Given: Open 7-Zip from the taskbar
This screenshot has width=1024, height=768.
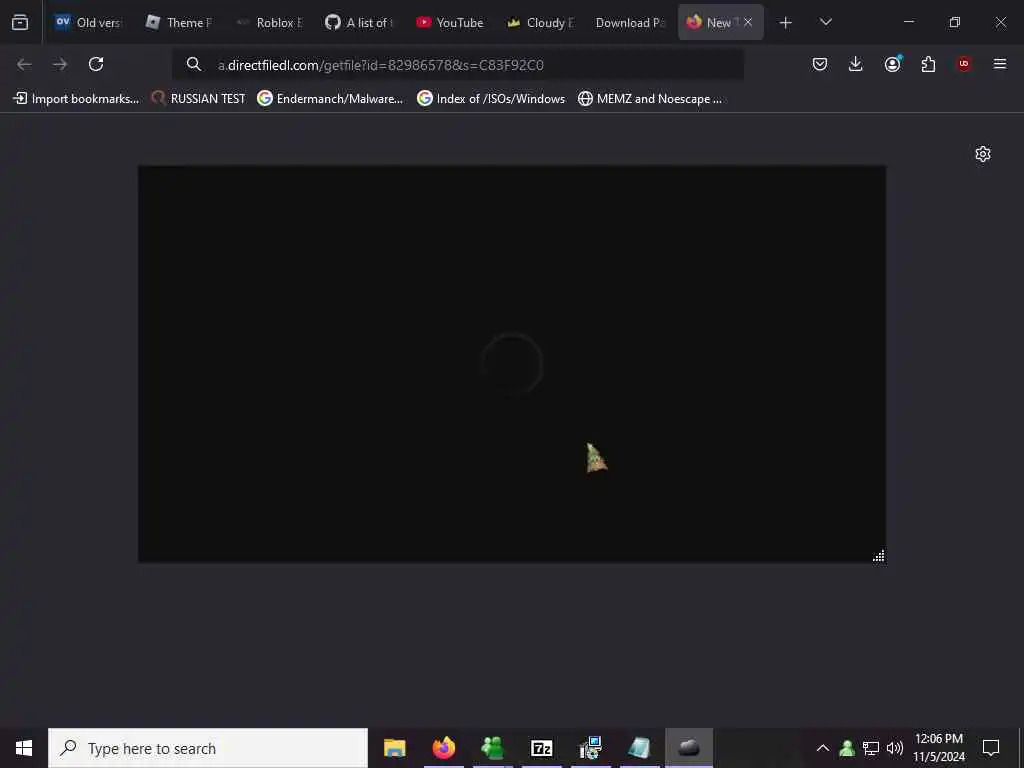Looking at the screenshot, I should tap(541, 748).
